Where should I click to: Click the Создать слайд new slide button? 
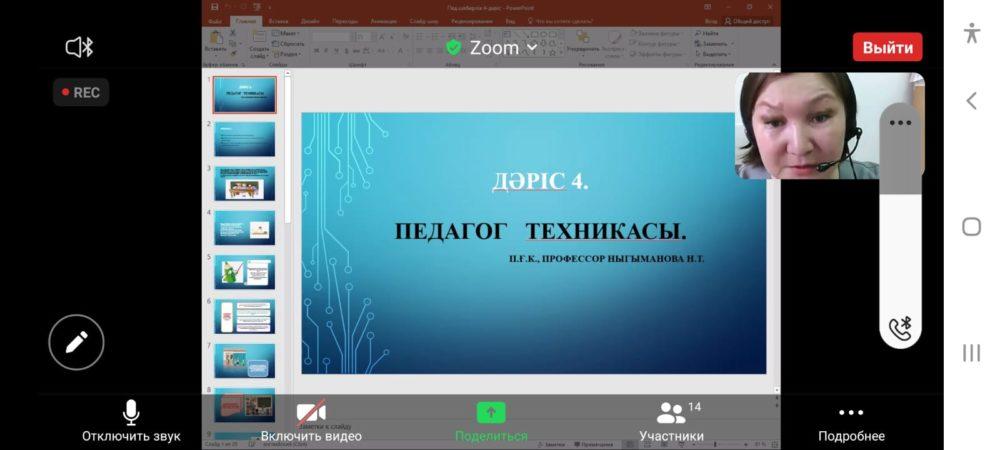pyautogui.click(x=259, y=43)
